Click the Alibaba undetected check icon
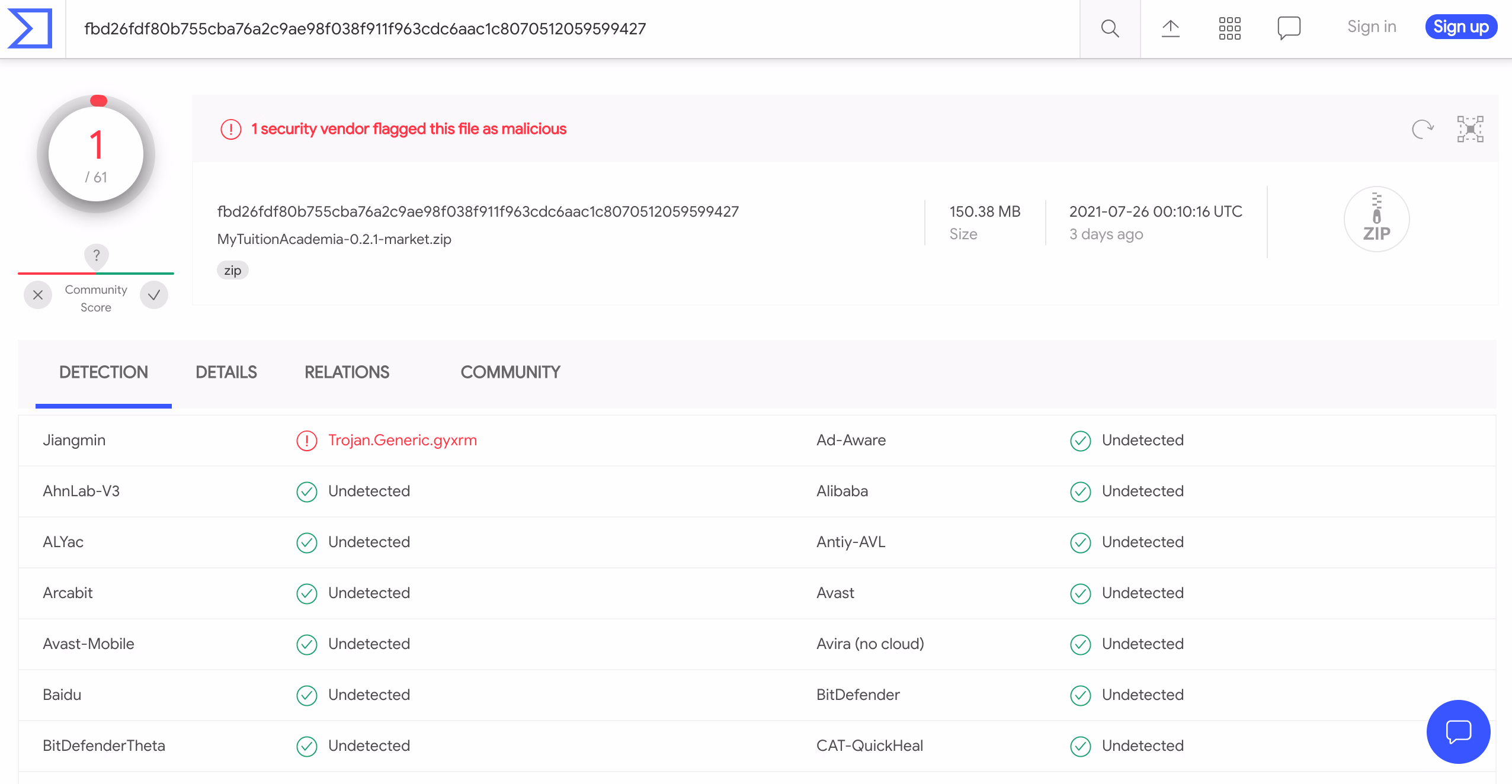The image size is (1512, 784). (x=1080, y=491)
